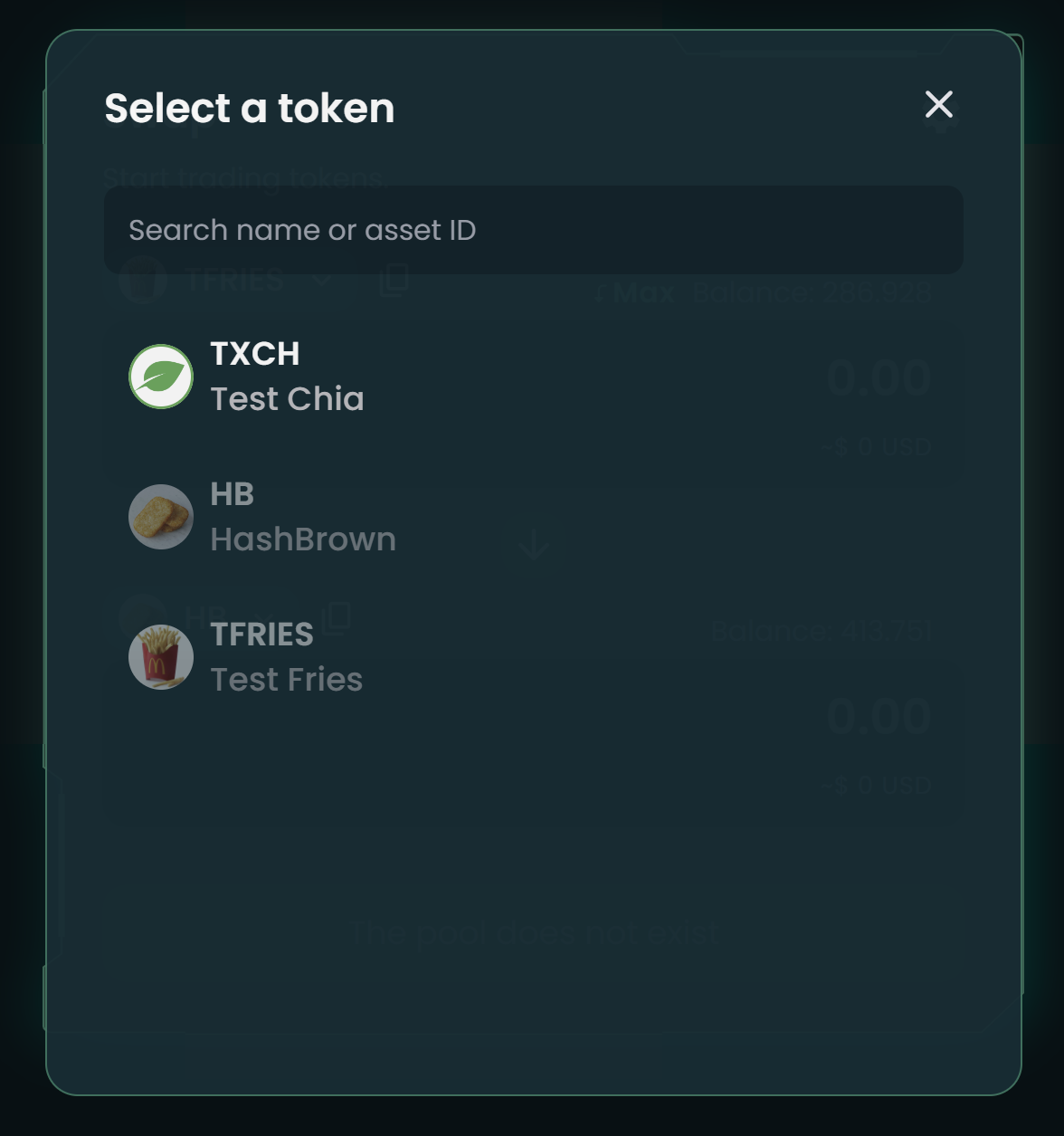Click the dimmed 'The pool does not exist' button
The width and height of the screenshot is (1064, 1136).
click(534, 933)
